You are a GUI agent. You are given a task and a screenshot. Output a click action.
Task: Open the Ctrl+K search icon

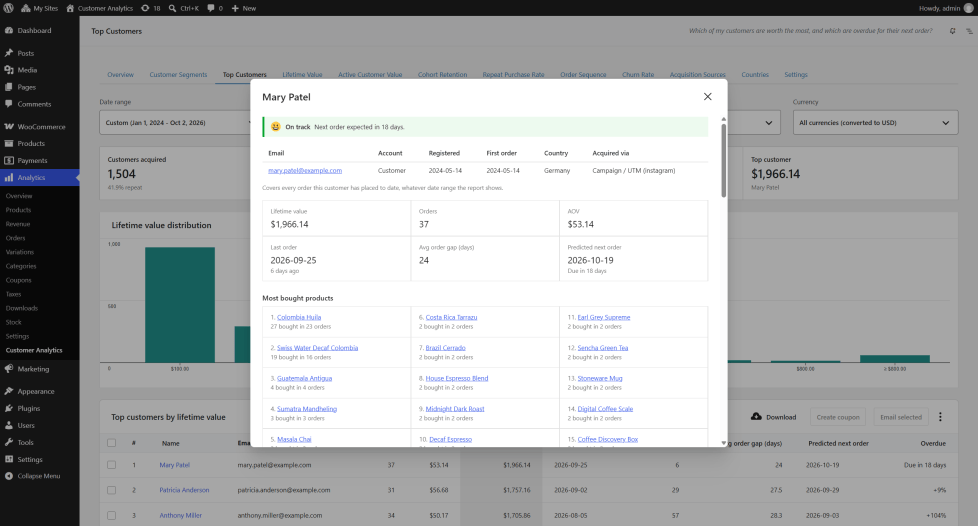(173, 8)
